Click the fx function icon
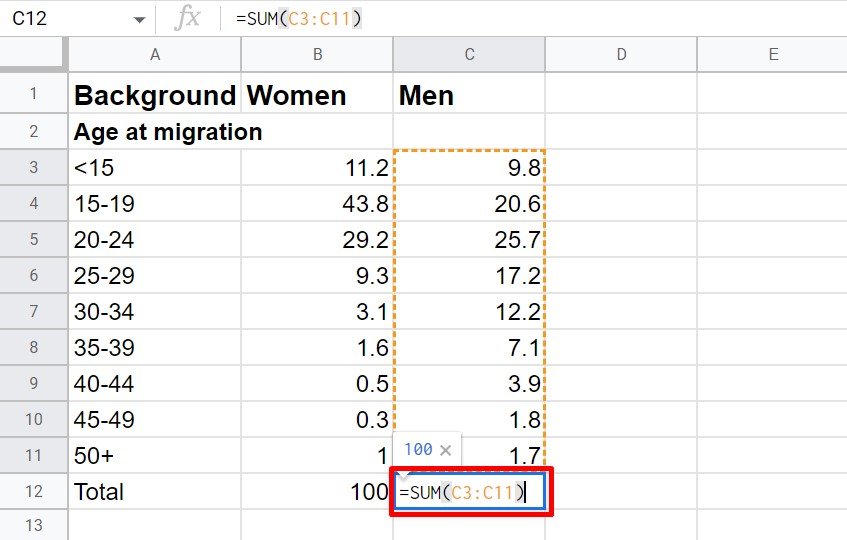This screenshot has height=540, width=847. (187, 18)
